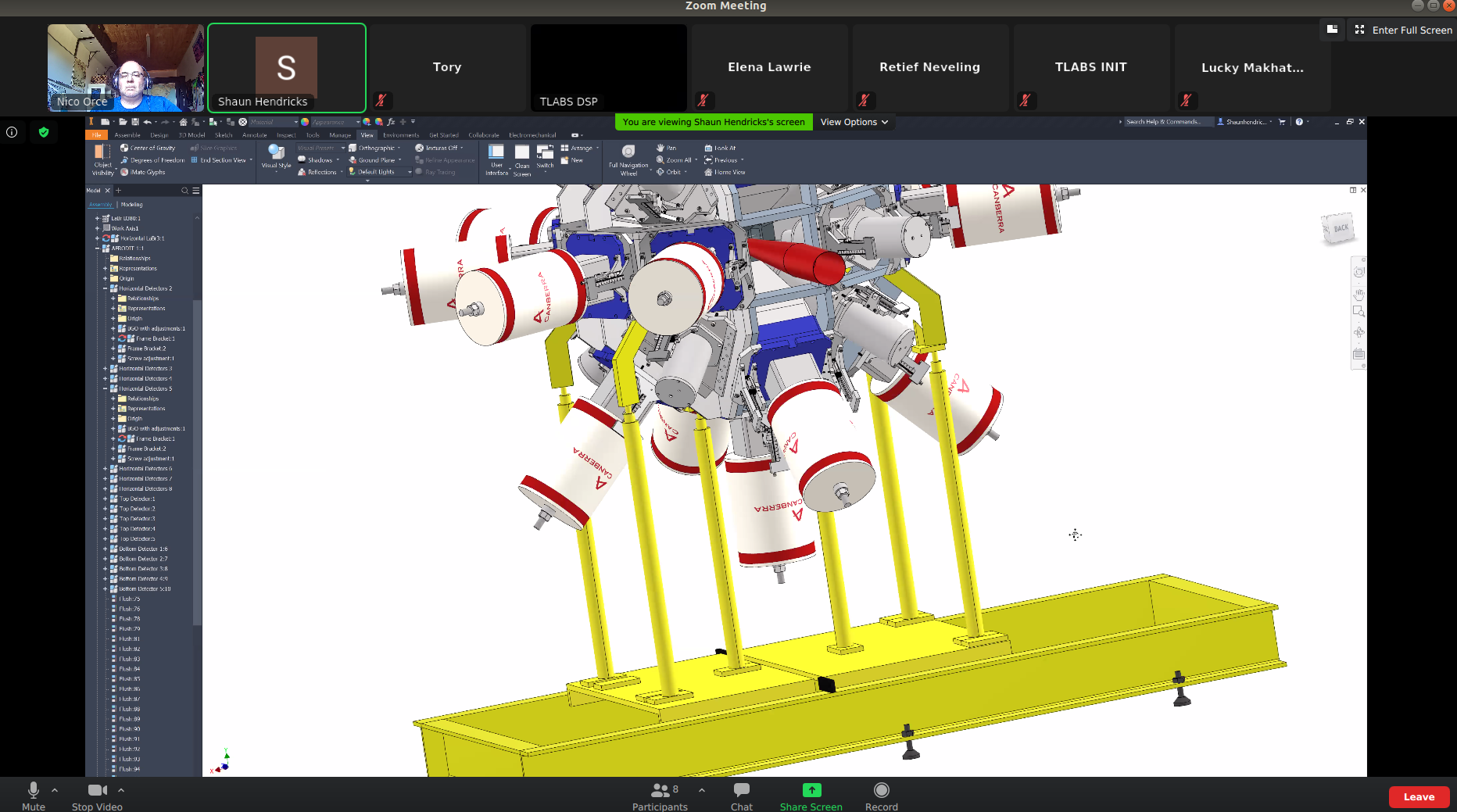Go to Previous view

(x=723, y=160)
